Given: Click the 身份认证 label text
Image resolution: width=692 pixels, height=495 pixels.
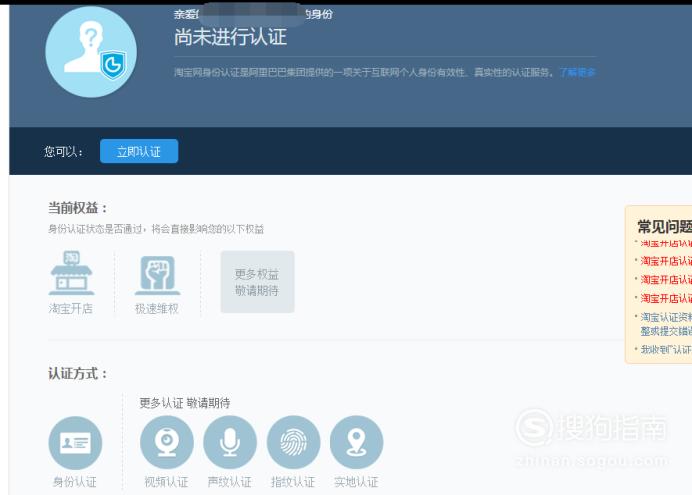Looking at the screenshot, I should [x=75, y=482].
